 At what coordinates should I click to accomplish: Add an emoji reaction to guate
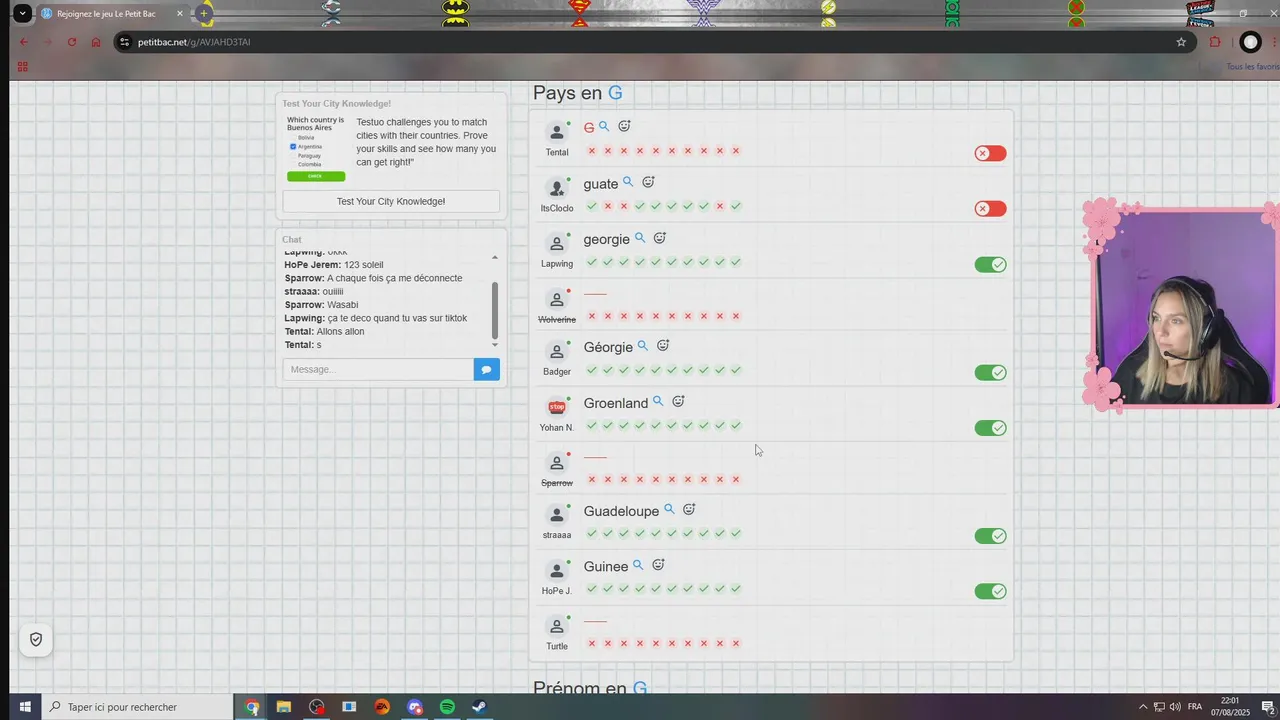pyautogui.click(x=648, y=182)
